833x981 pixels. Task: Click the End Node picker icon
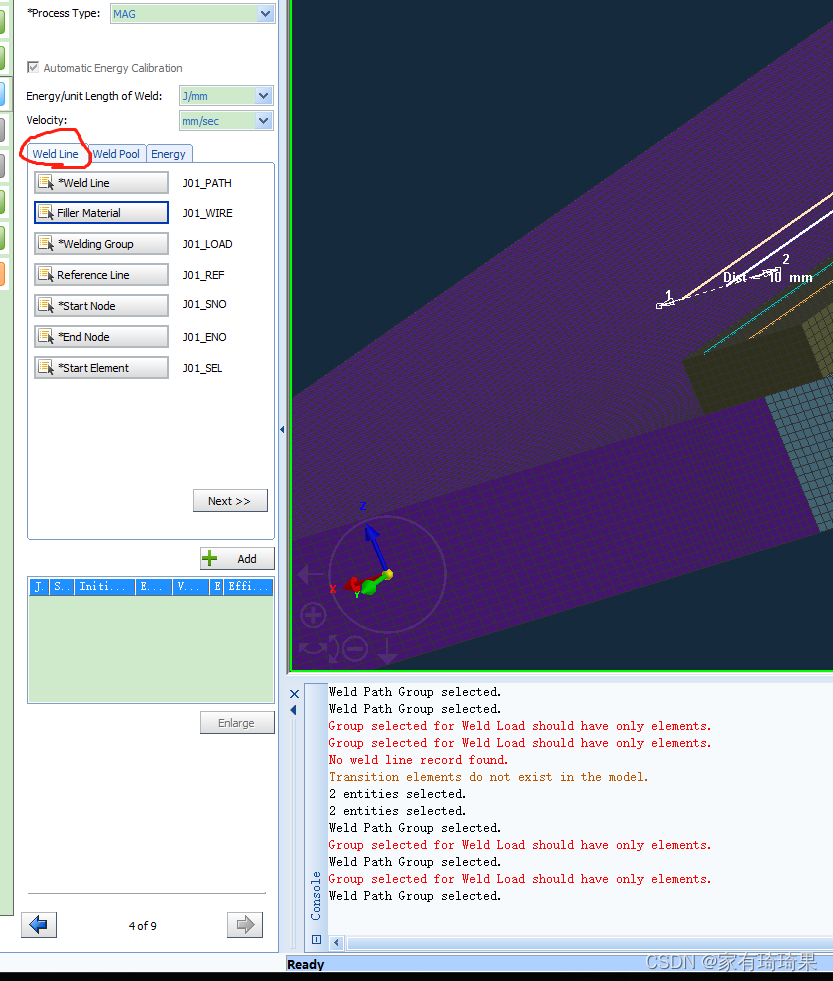point(44,336)
